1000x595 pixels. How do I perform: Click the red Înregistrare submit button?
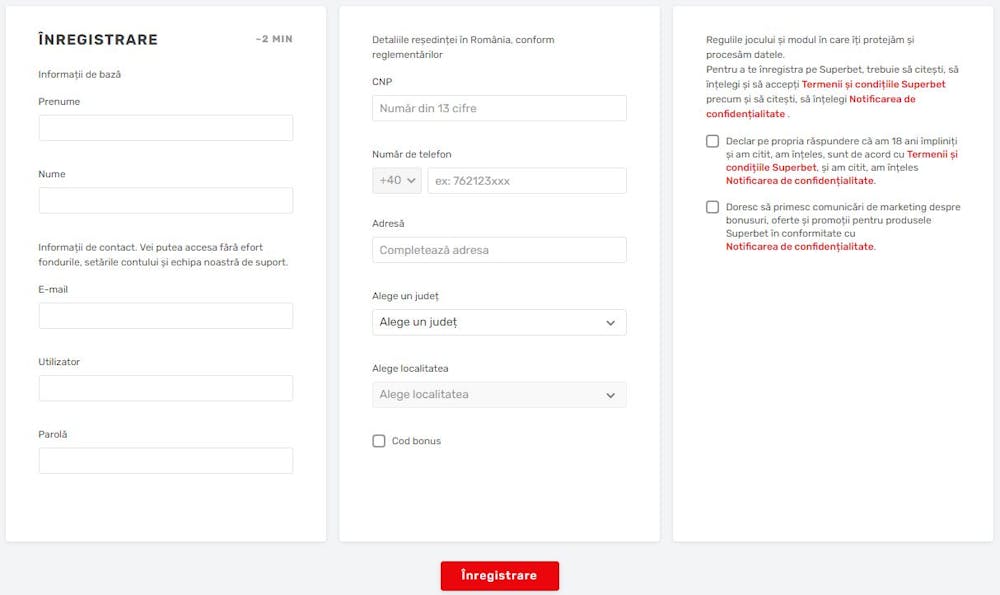[x=499, y=575]
